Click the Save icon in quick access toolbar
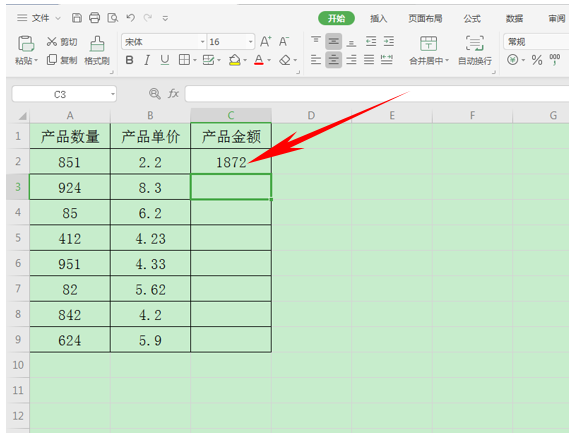The height and width of the screenshot is (433, 569). point(77,18)
